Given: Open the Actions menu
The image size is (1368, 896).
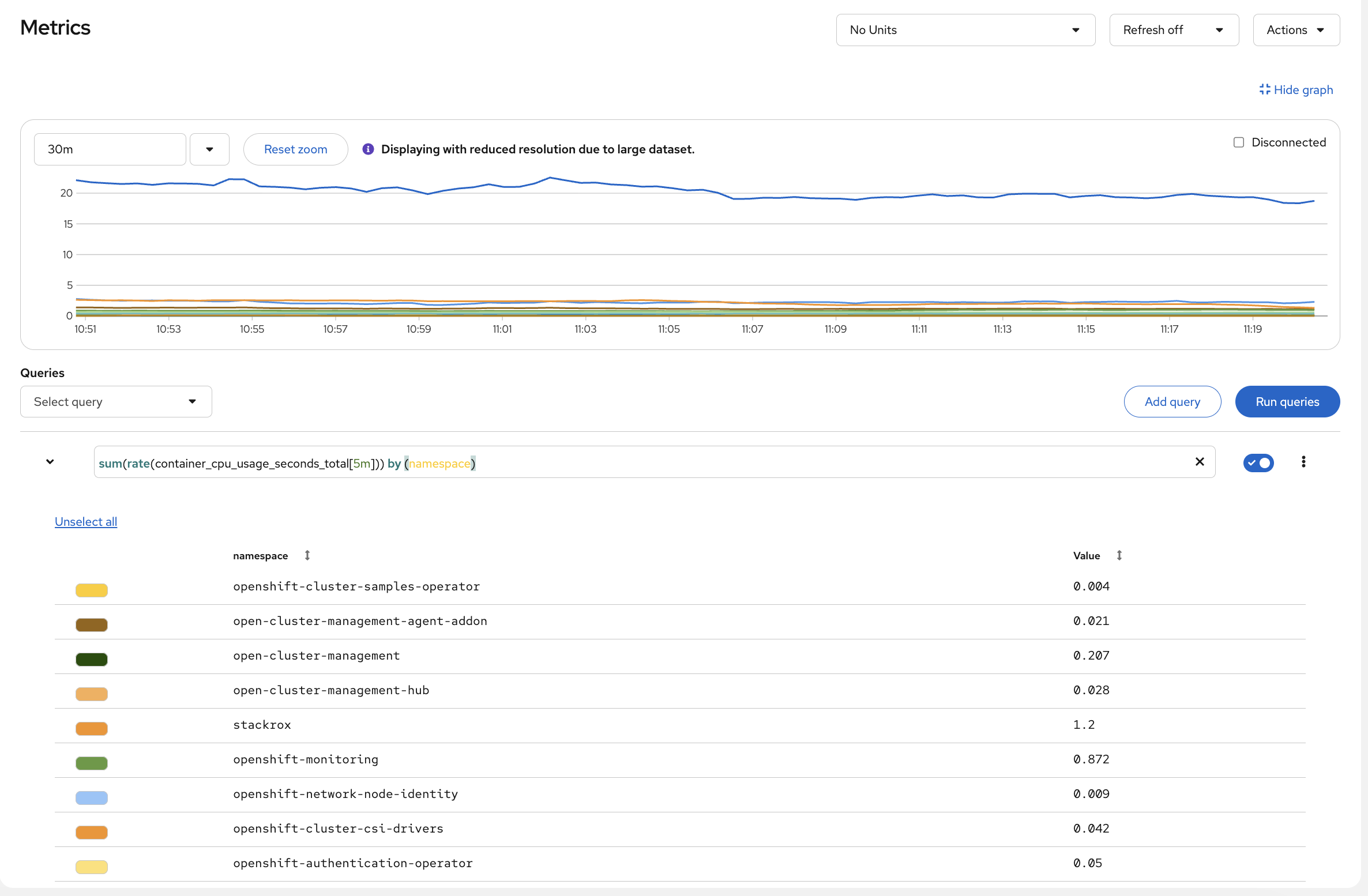Looking at the screenshot, I should (1296, 29).
